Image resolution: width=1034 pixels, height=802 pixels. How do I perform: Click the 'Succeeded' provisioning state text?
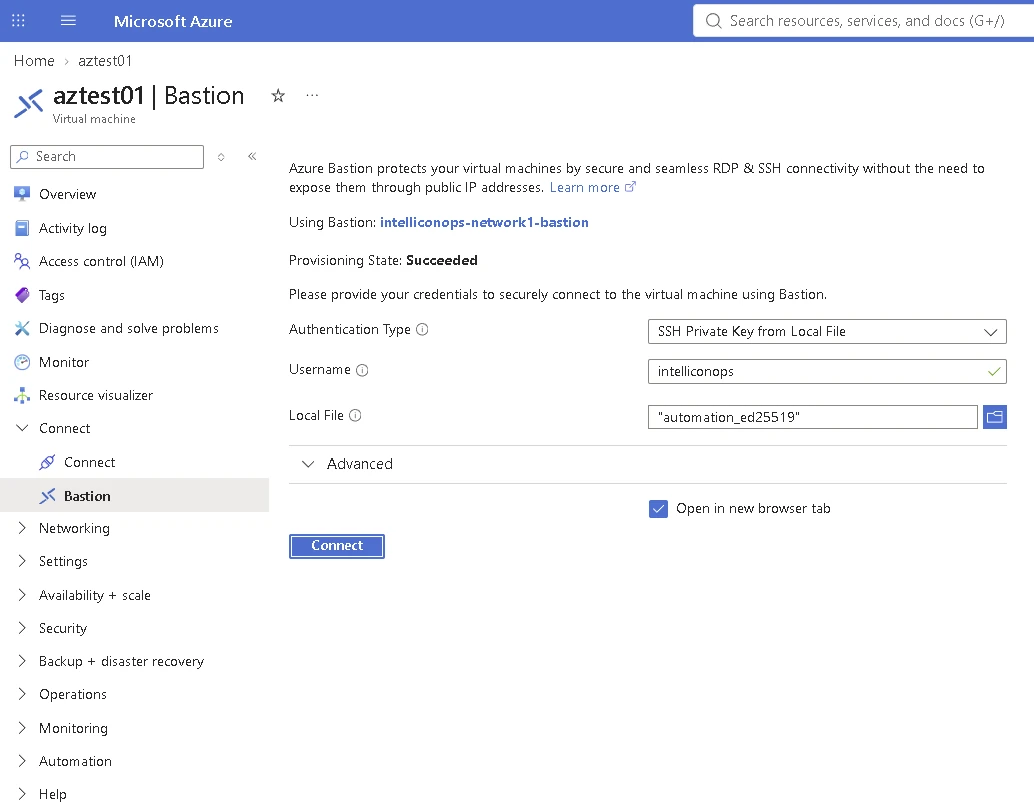coord(442,260)
